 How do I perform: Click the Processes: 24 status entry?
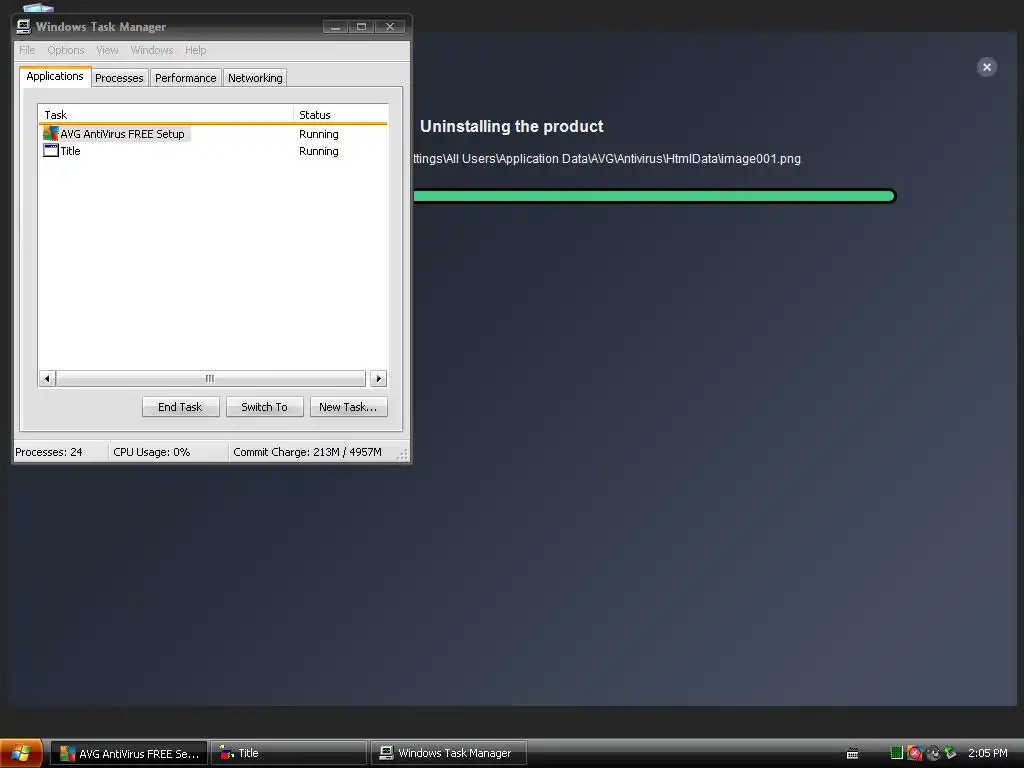pyautogui.click(x=49, y=452)
